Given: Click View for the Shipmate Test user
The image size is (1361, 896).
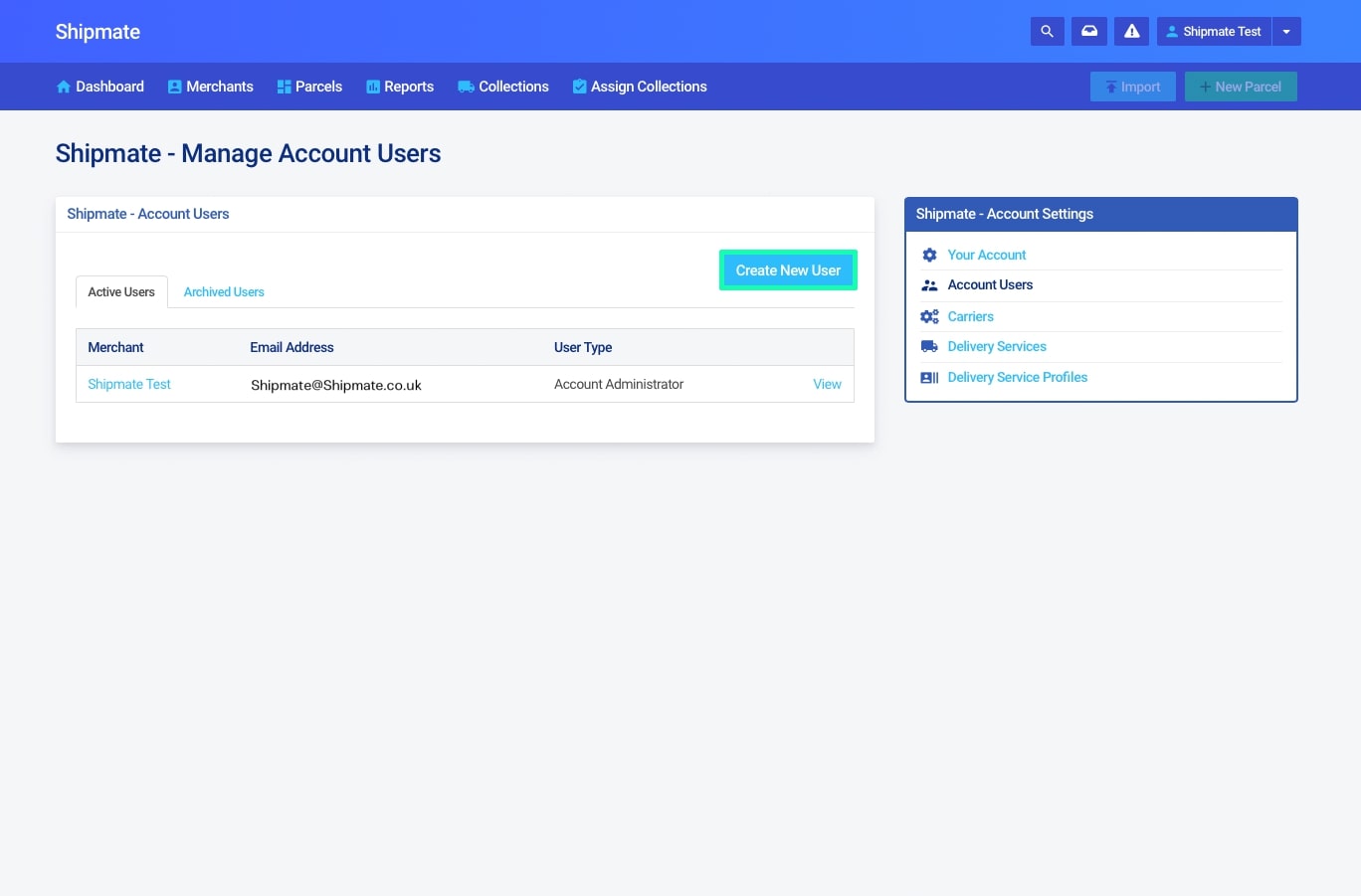Looking at the screenshot, I should 827,384.
